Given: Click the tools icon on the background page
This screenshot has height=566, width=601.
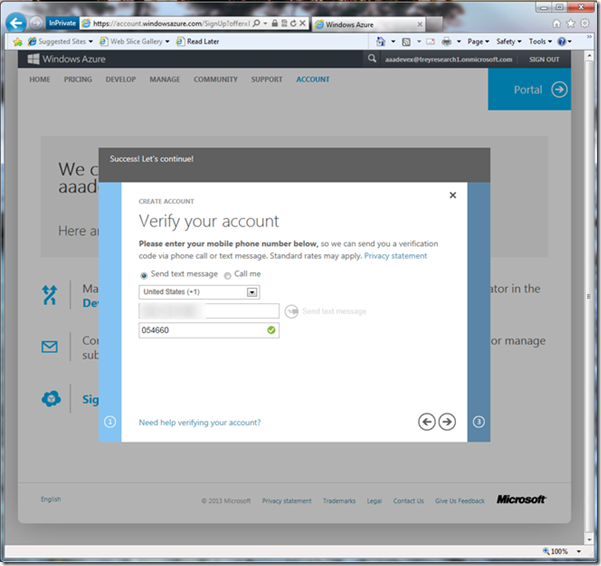Looking at the screenshot, I should coord(49,295).
